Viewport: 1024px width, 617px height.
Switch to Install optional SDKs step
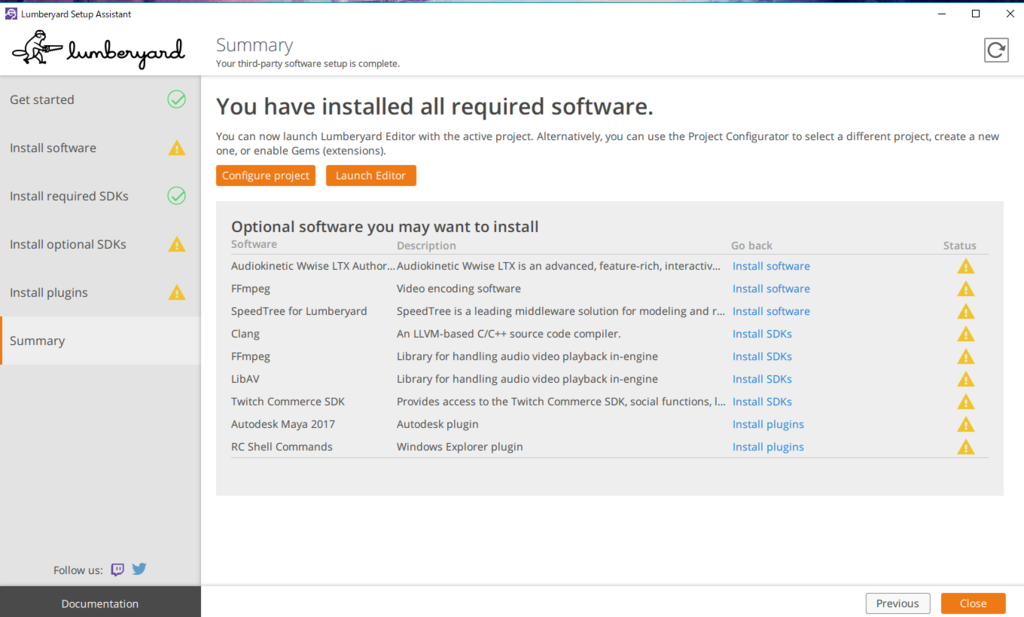[x=100, y=244]
